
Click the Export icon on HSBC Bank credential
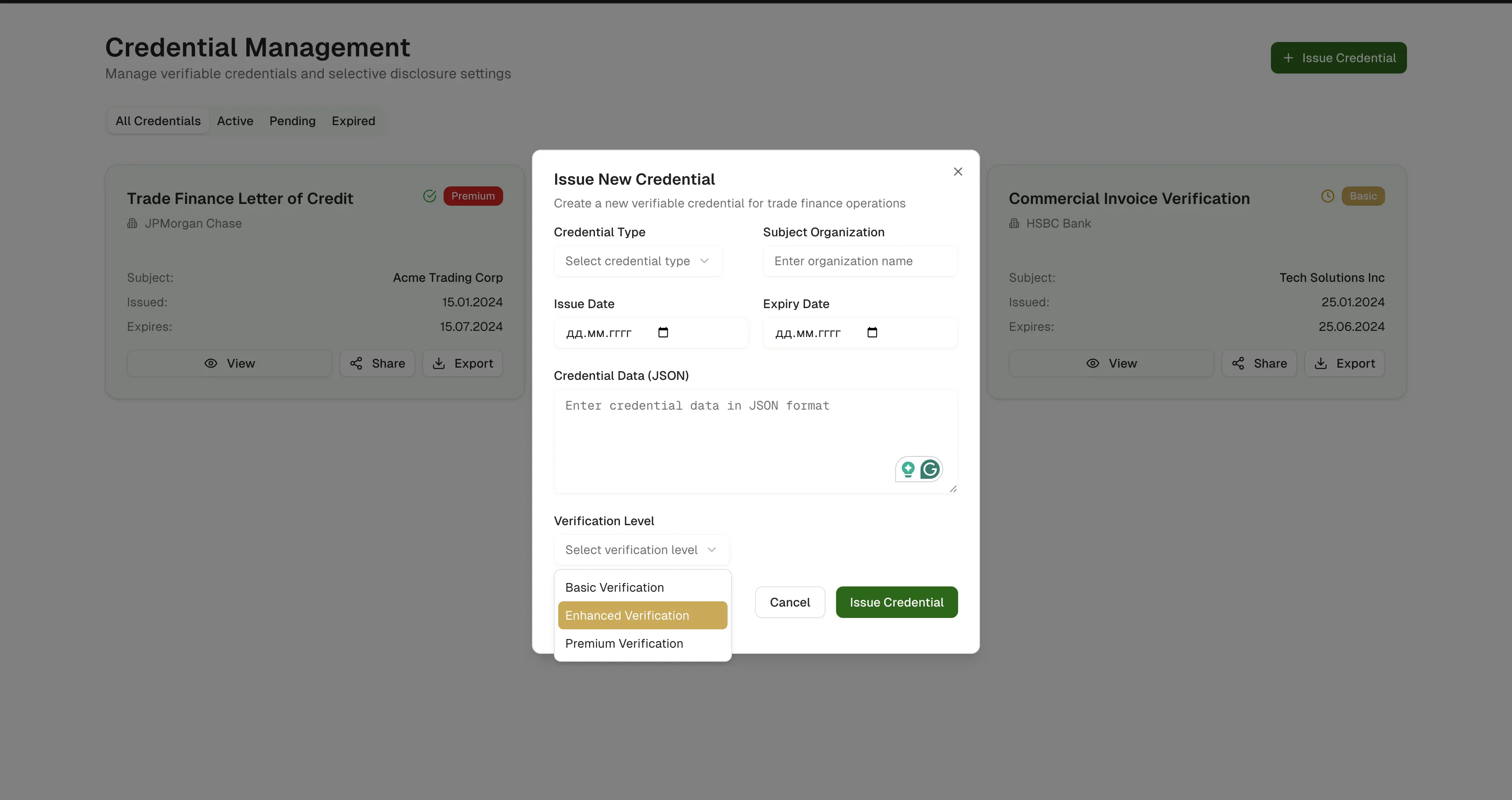1321,363
